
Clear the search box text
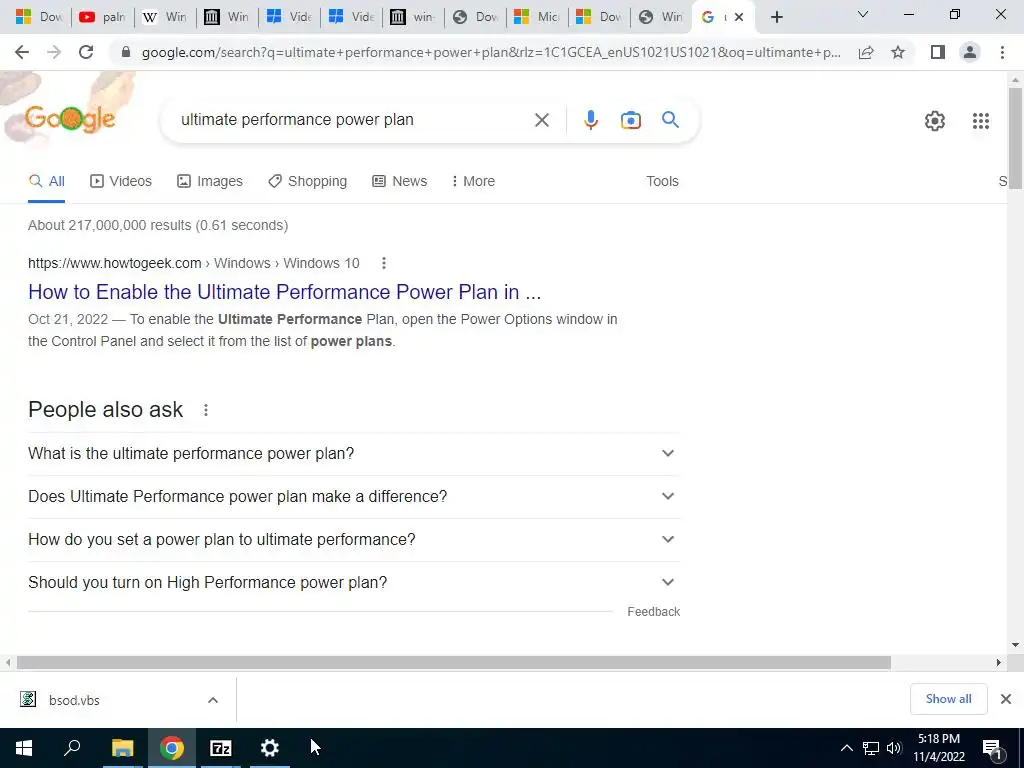click(x=541, y=120)
